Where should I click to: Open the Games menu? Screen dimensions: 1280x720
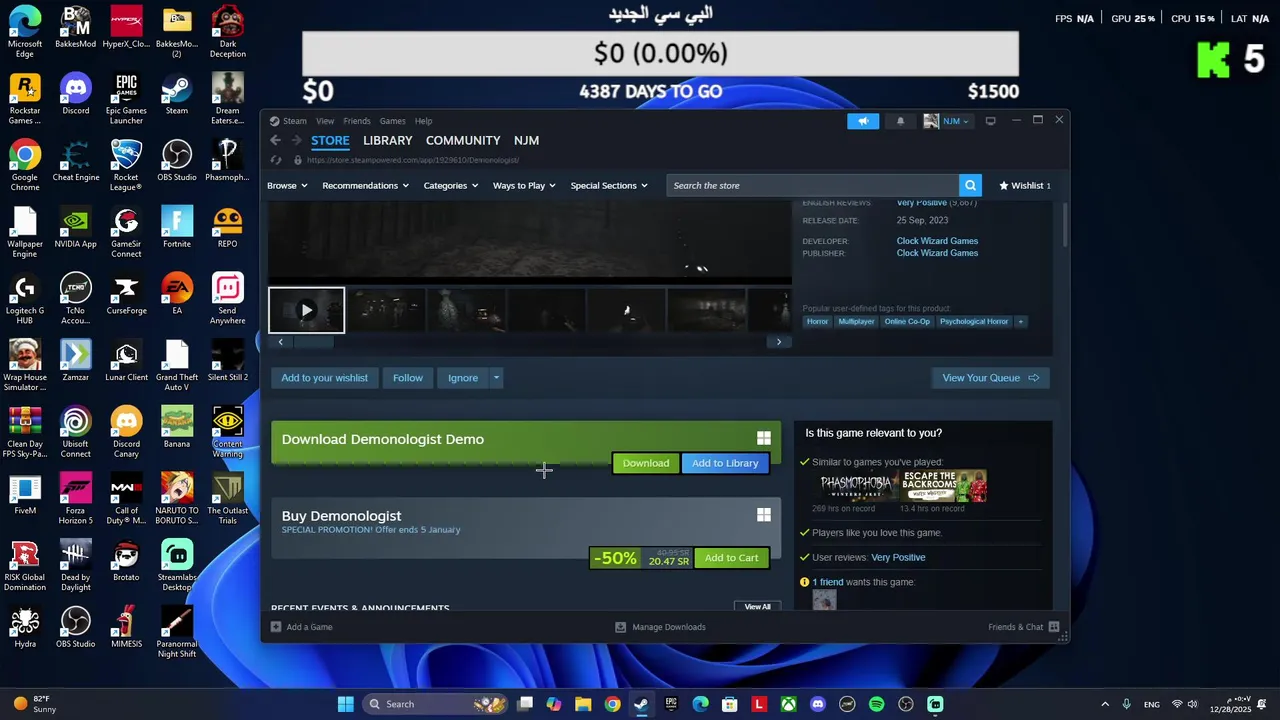click(x=392, y=121)
